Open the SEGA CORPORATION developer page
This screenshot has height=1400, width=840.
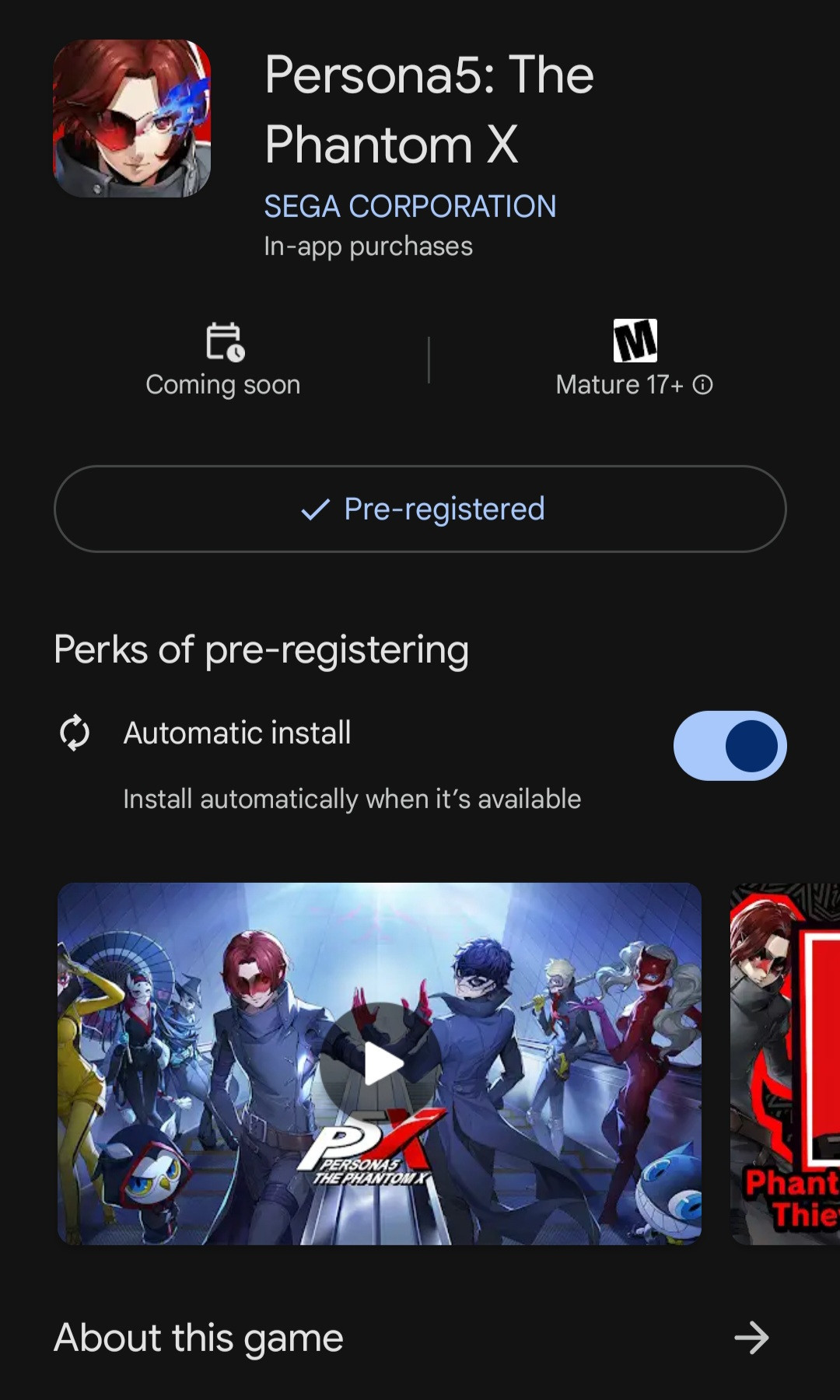pos(410,206)
